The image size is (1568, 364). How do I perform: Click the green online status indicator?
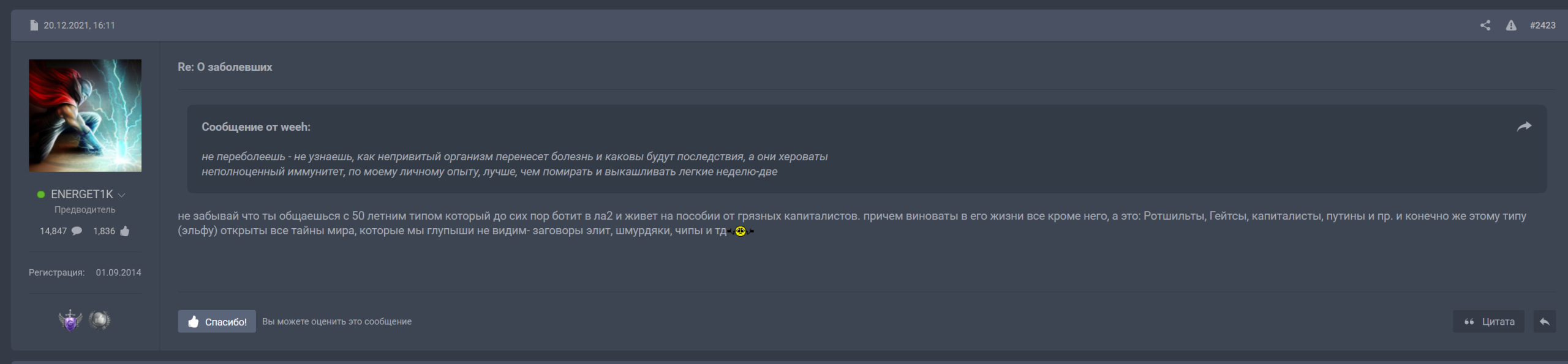click(x=41, y=195)
